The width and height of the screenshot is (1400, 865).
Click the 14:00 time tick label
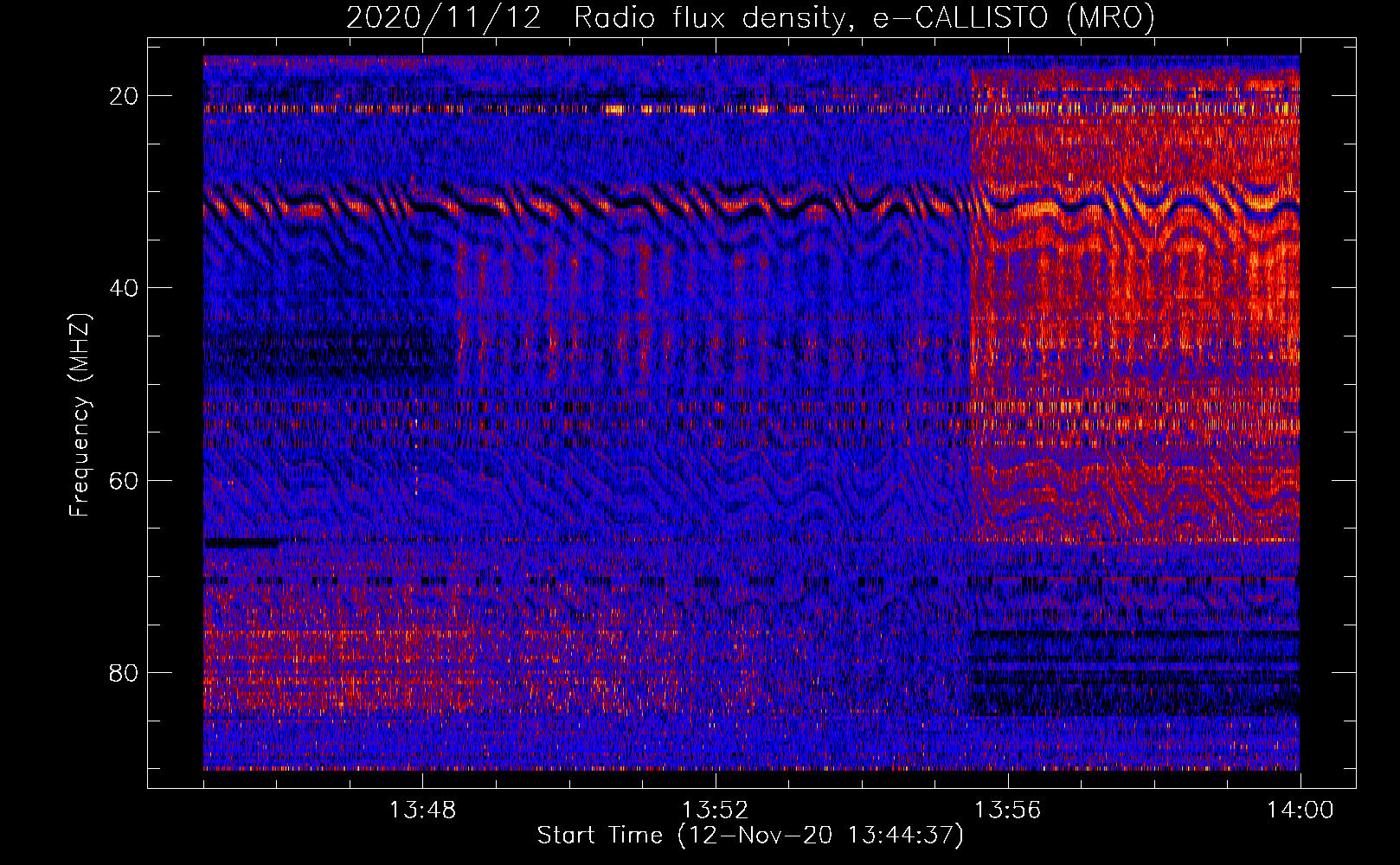[1300, 811]
